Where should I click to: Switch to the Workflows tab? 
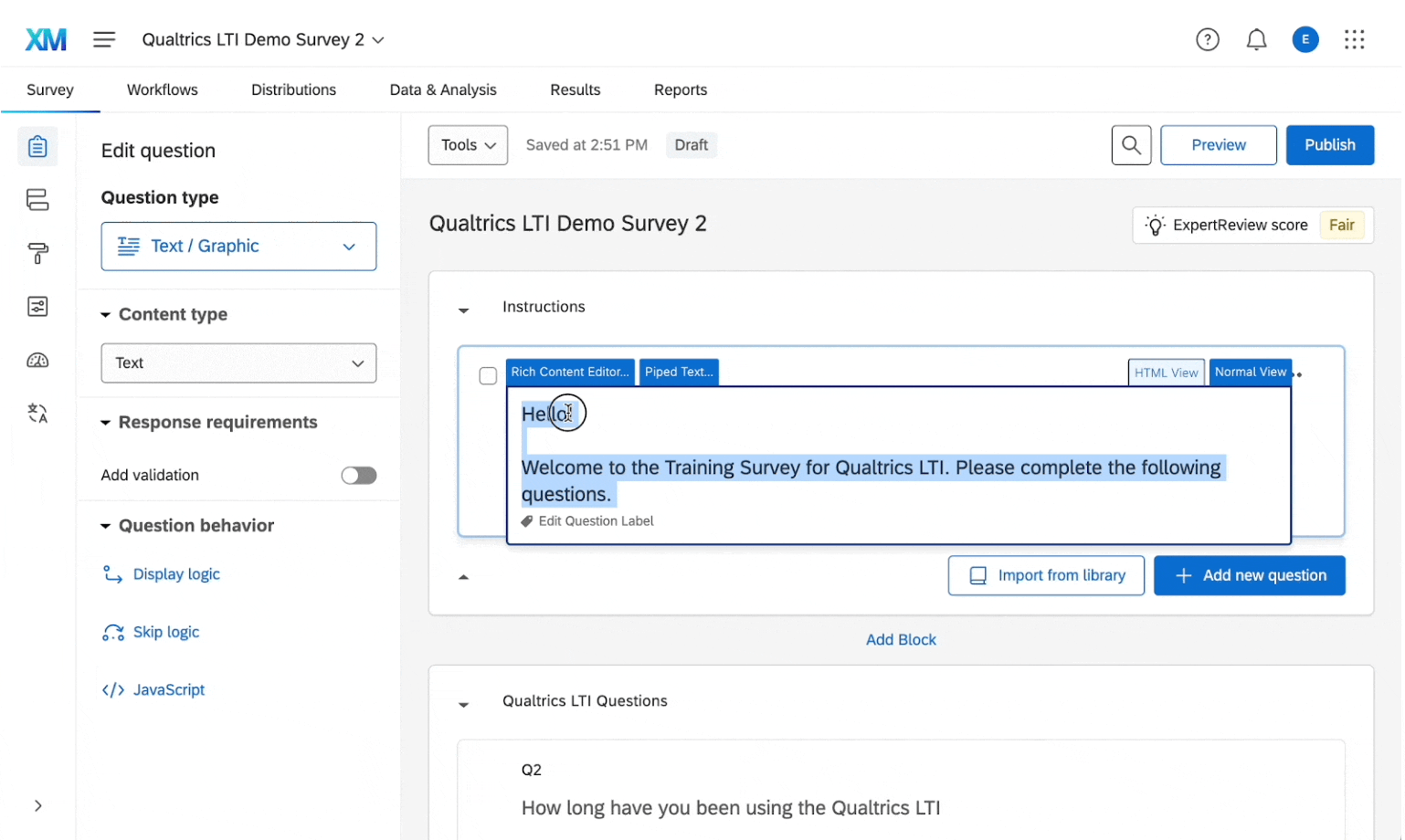click(162, 89)
